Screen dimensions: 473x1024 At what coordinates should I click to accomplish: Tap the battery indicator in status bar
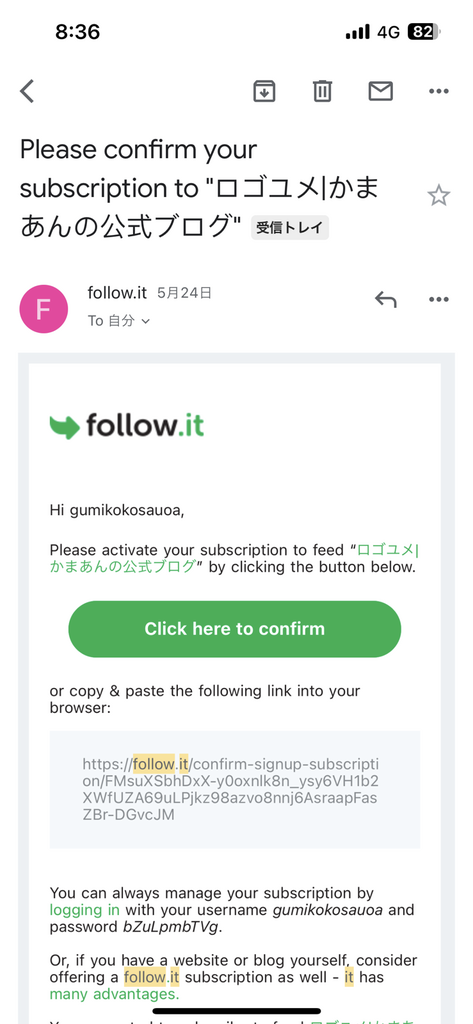coord(424,32)
